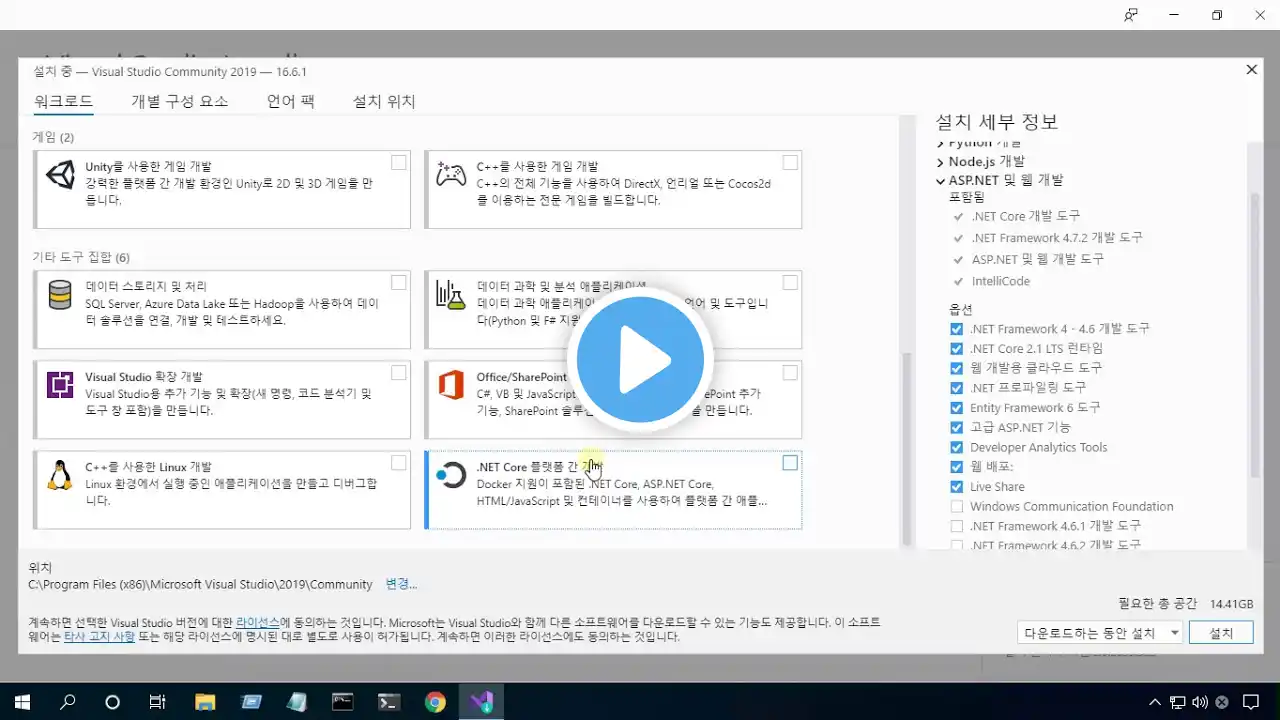Click the Visual Studio extension development icon
The image size is (1280, 720).
(60, 385)
